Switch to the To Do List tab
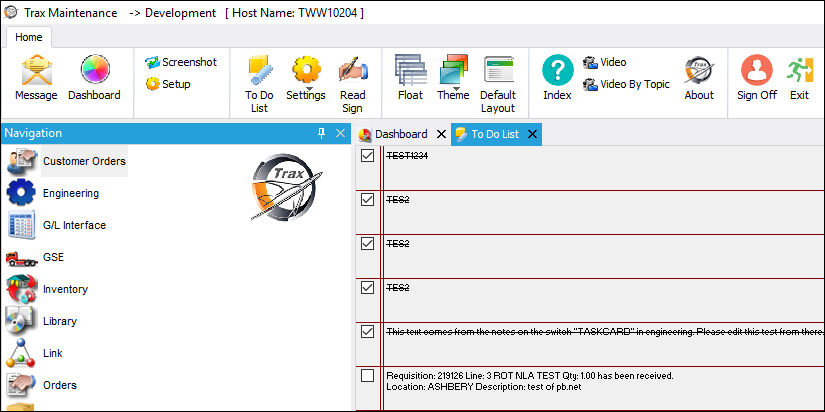 [x=495, y=134]
